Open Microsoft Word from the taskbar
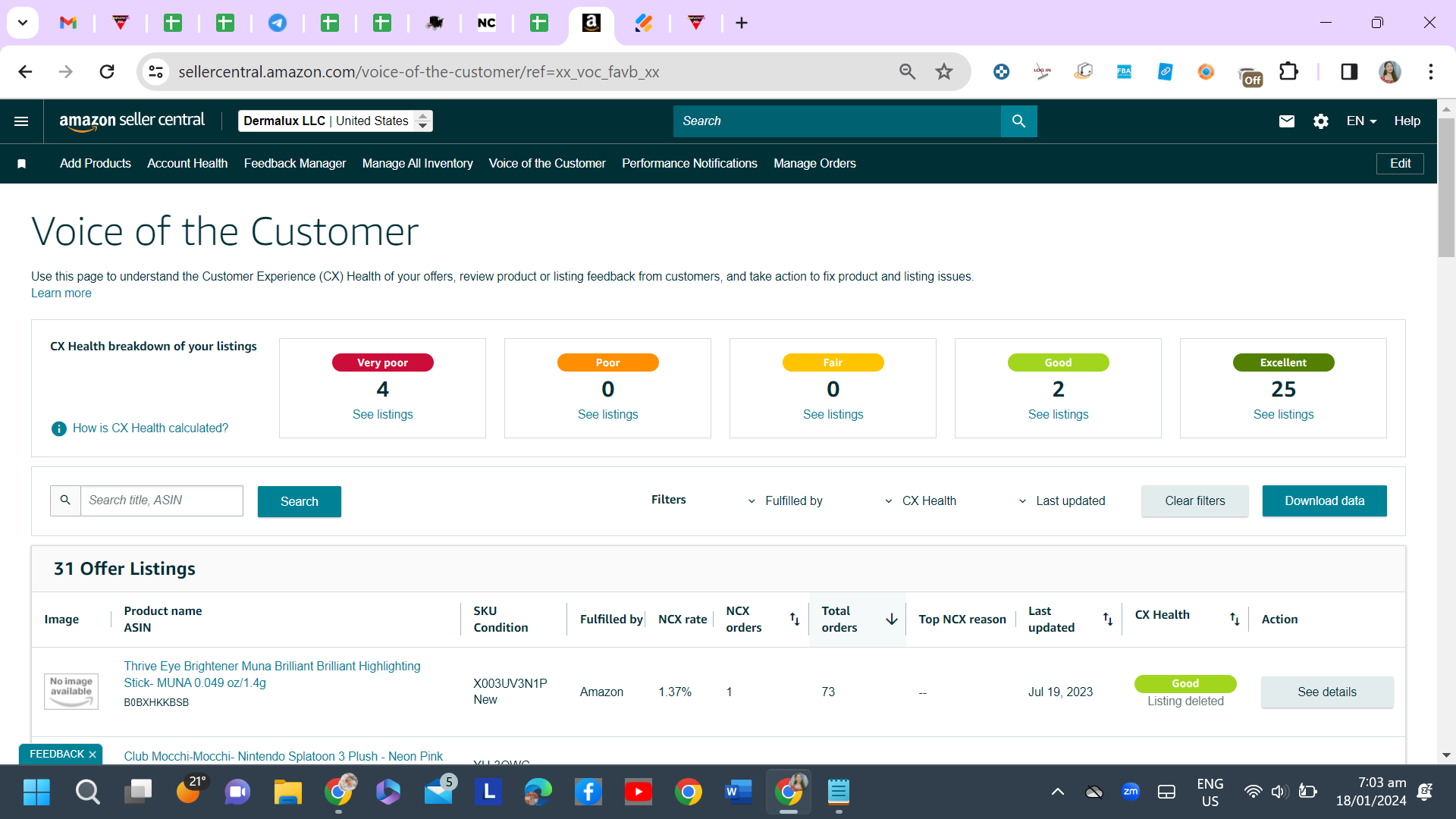1456x819 pixels. point(739,792)
